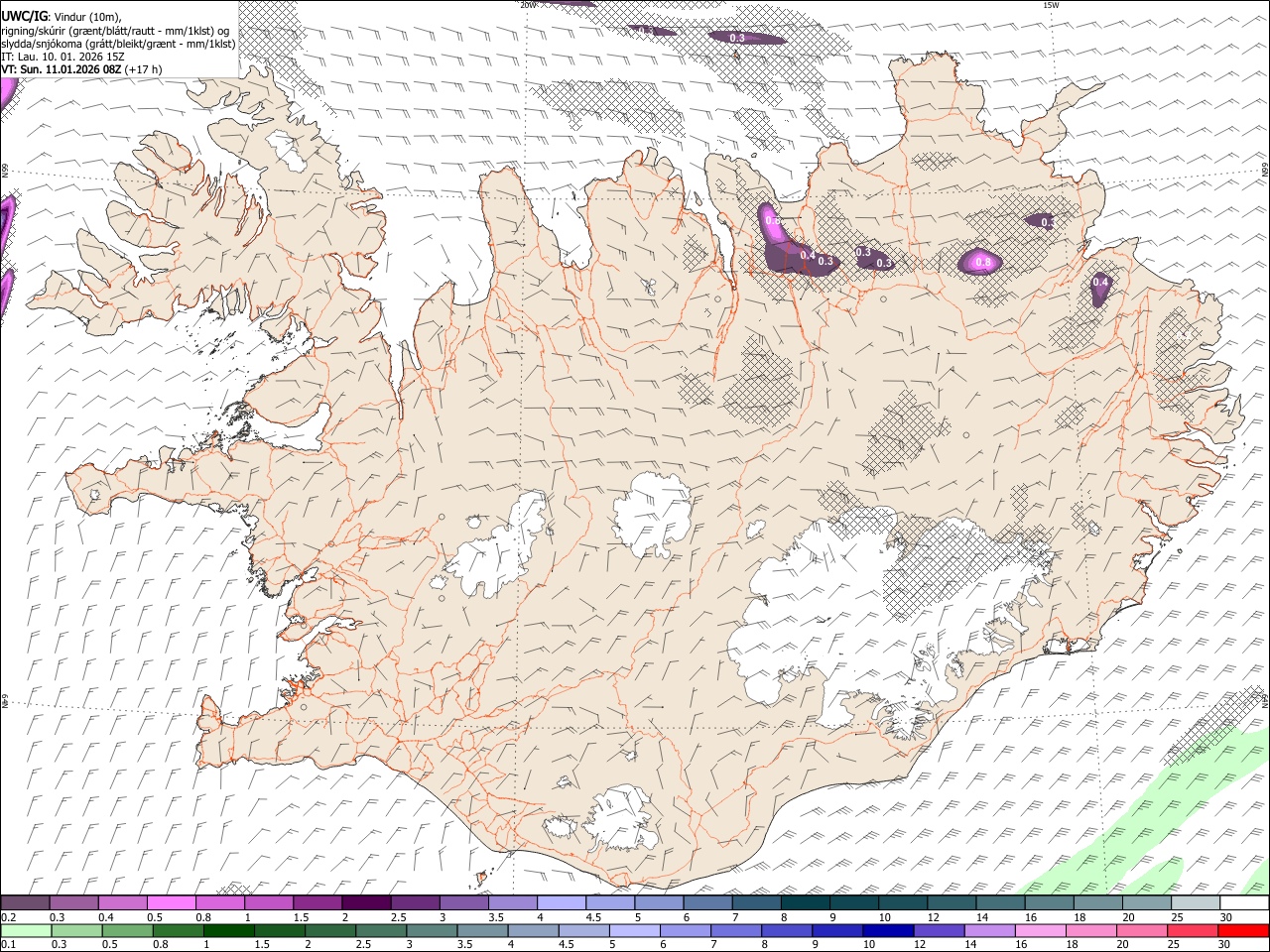Click the 0.3 label on the purple blob over the sea
Screen dimensions: 1270x952
(x=737, y=38)
